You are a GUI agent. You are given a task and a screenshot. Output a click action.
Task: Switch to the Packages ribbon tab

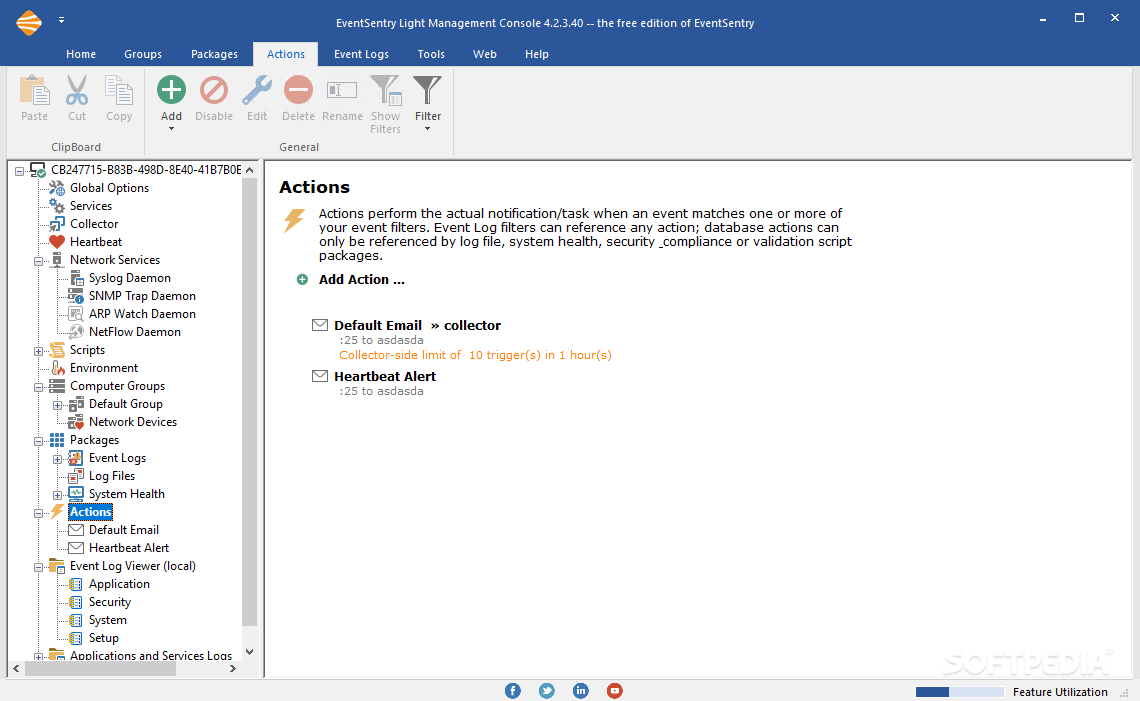pos(214,54)
